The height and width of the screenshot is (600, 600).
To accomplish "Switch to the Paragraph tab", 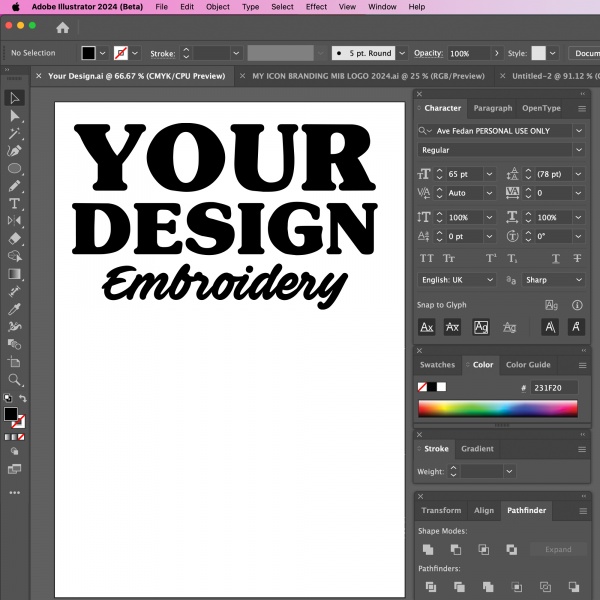I will click(x=492, y=108).
